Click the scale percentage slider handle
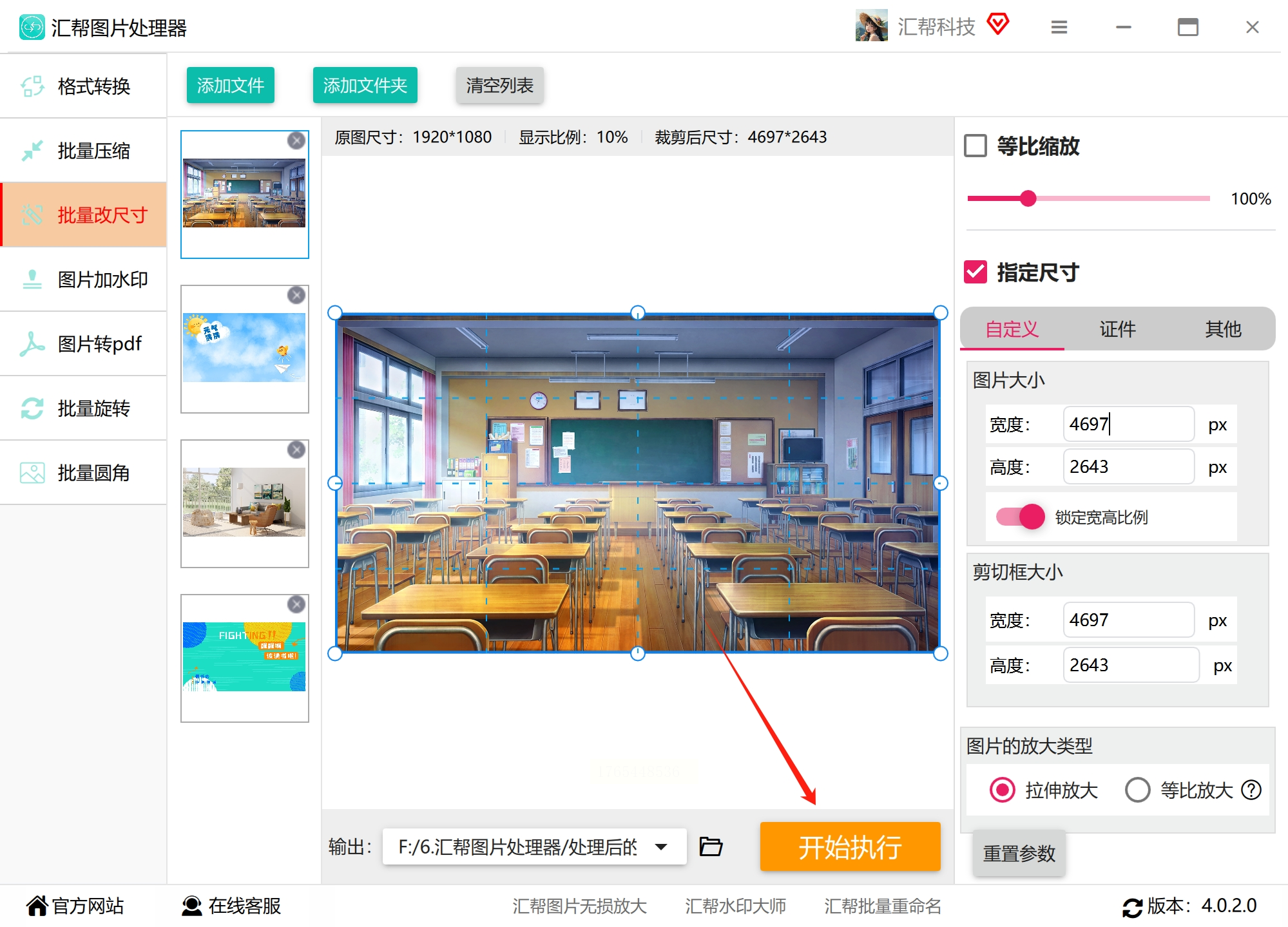Screen dimensions: 1288x927 pyautogui.click(x=1028, y=198)
